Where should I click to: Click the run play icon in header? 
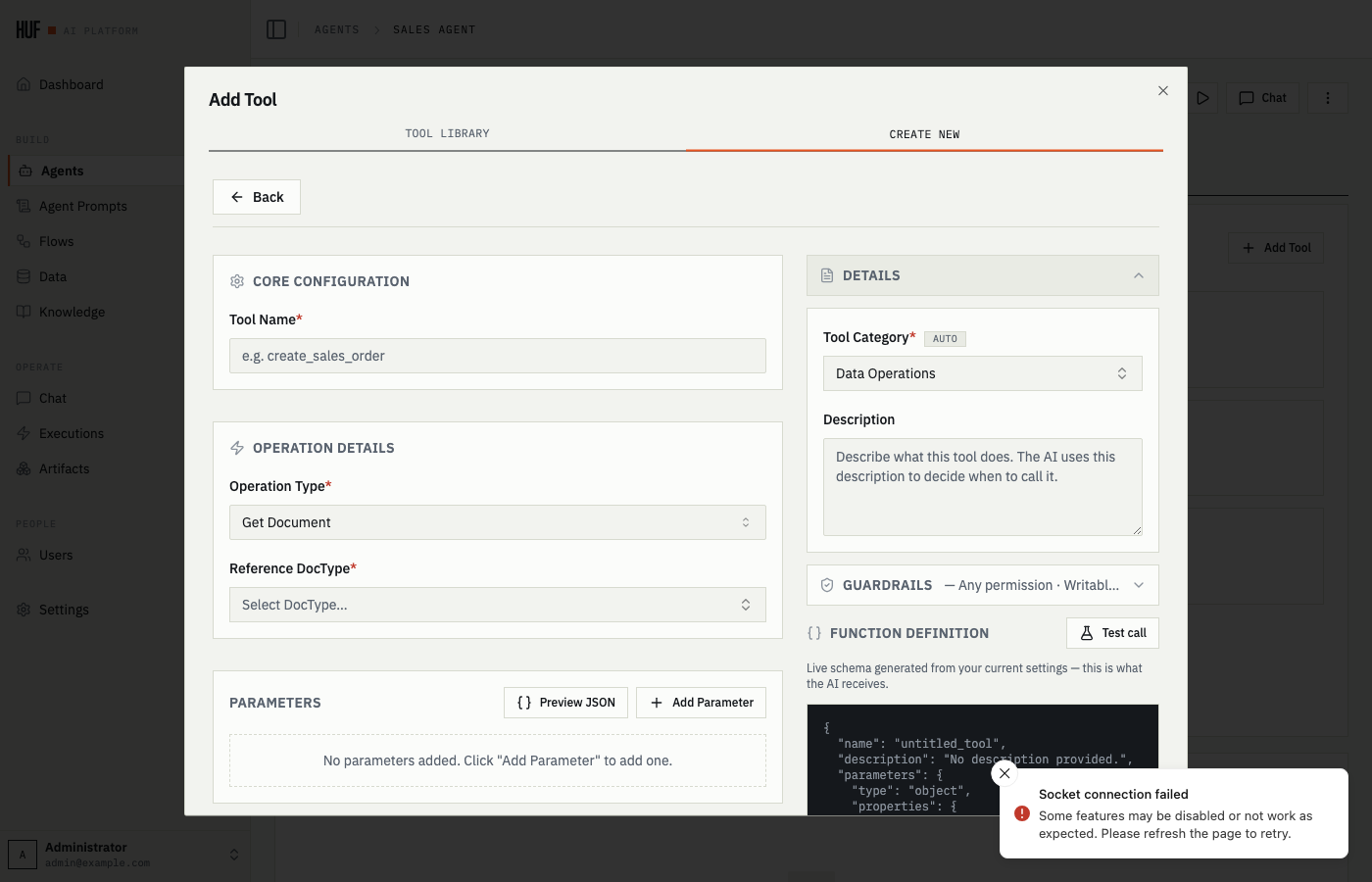click(x=1202, y=98)
